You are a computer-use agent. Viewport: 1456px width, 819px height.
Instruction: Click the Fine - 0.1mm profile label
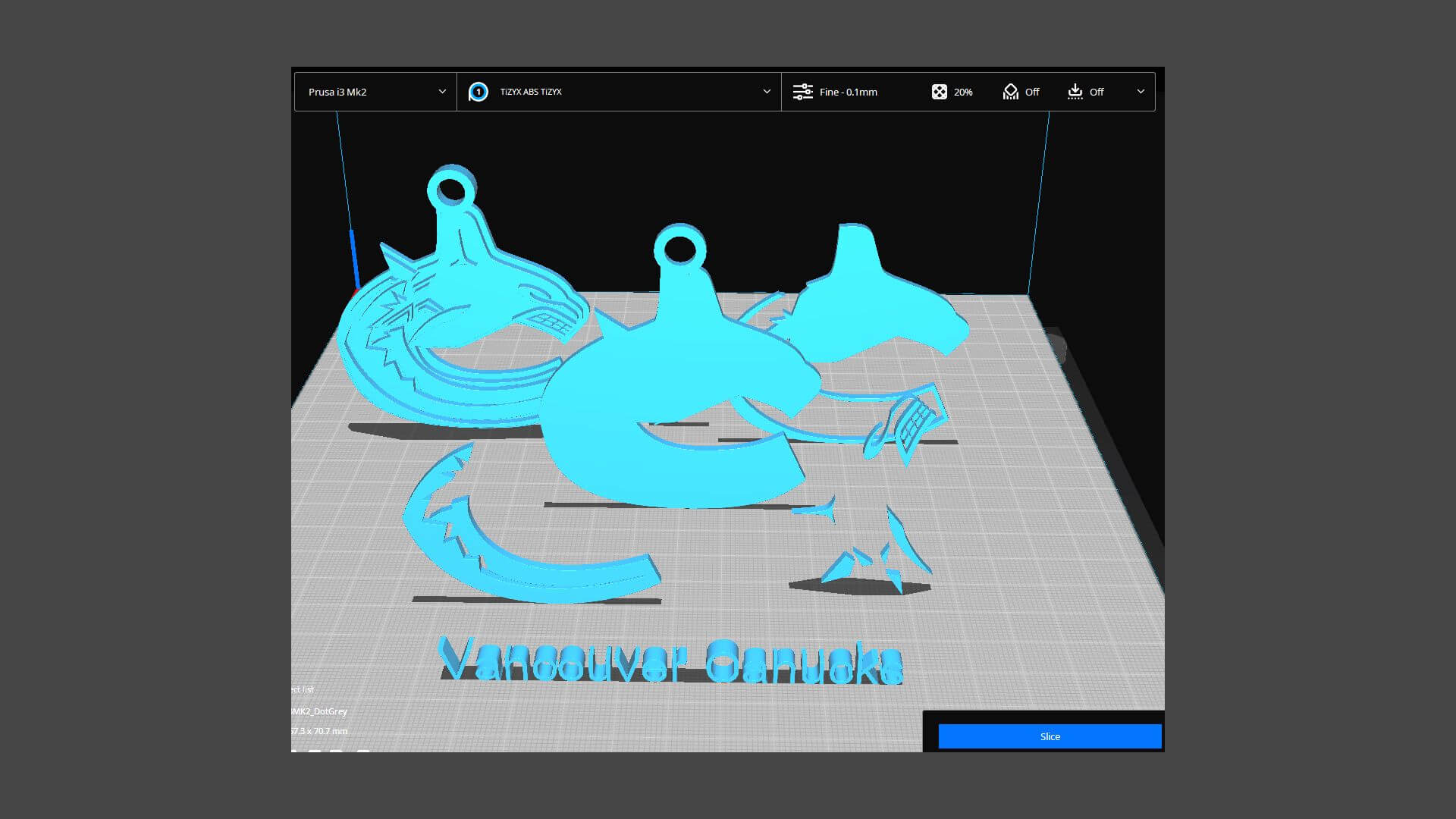click(x=848, y=92)
